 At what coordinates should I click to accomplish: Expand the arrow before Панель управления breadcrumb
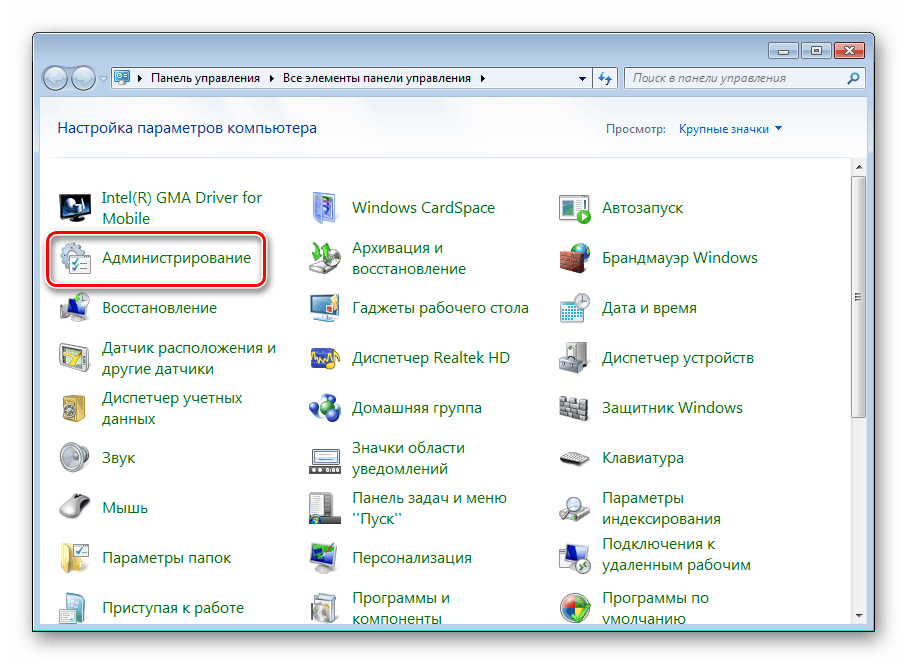point(139,78)
